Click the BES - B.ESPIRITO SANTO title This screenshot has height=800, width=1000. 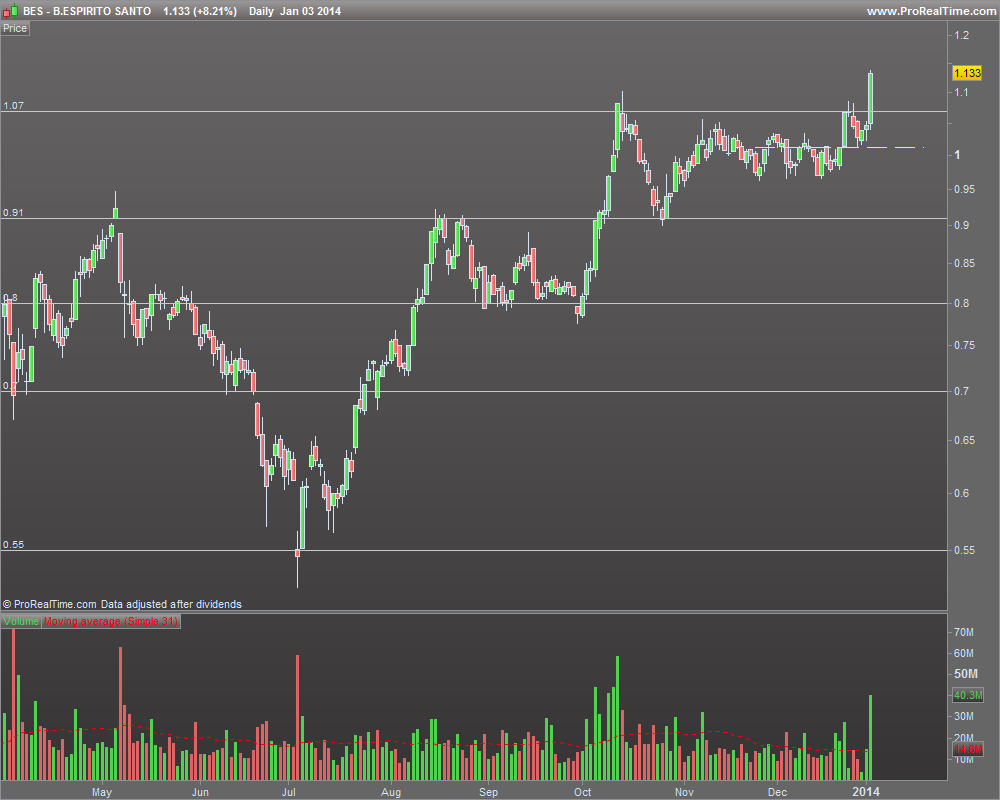[x=87, y=11]
